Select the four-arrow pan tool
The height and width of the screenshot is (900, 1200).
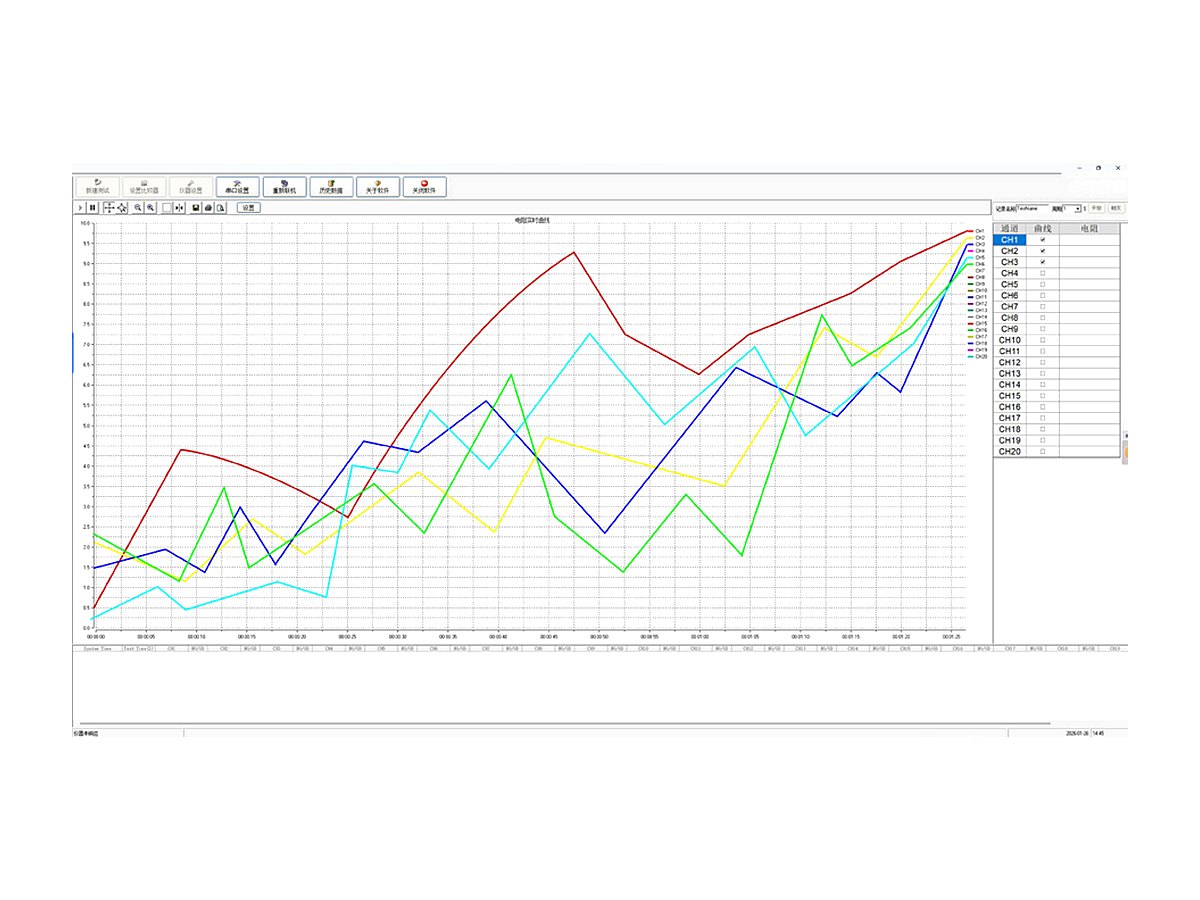click(109, 208)
